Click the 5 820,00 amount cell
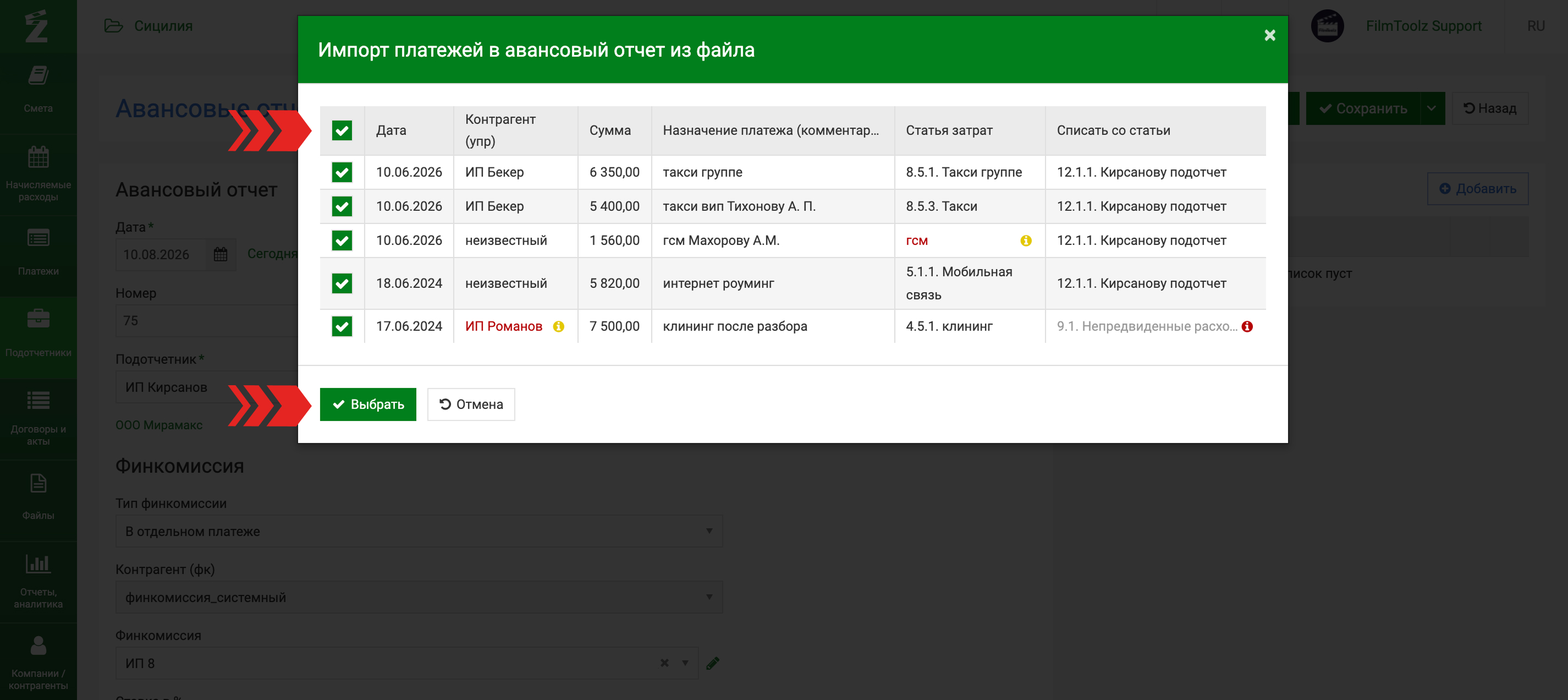Image resolution: width=1568 pixels, height=700 pixels. coord(614,283)
